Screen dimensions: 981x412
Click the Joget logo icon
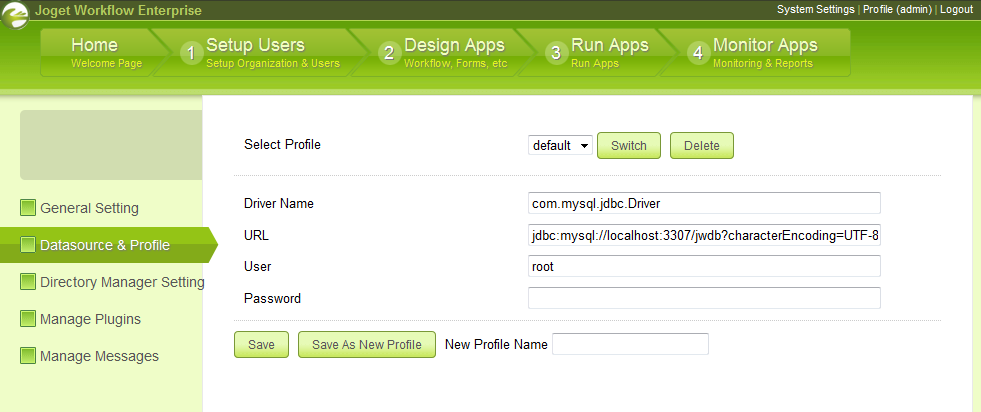tap(15, 14)
